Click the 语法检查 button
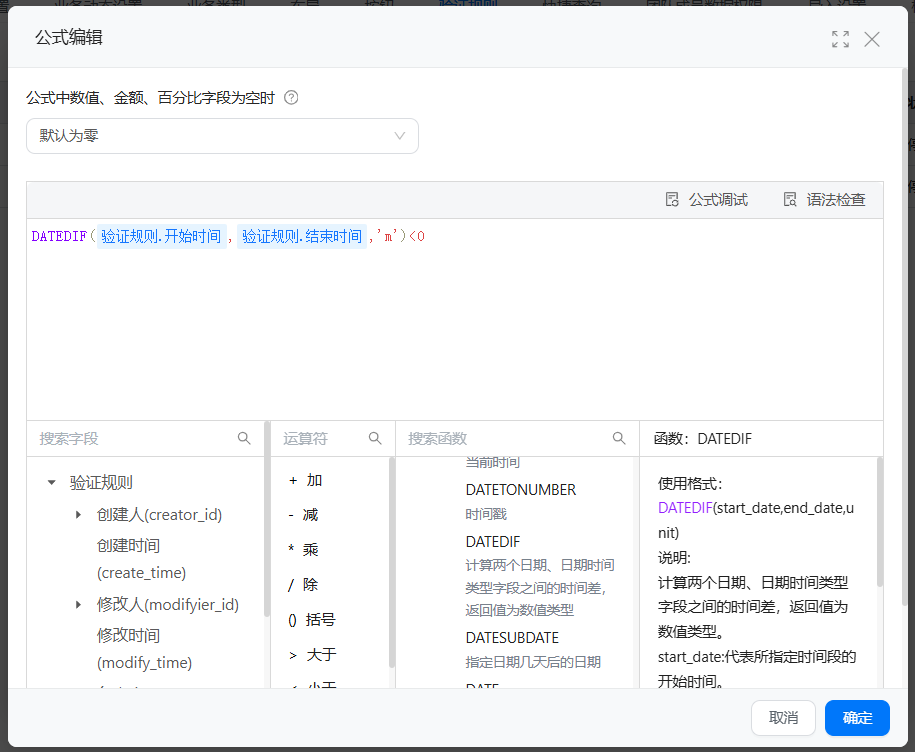This screenshot has height=752, width=915. click(x=824, y=200)
